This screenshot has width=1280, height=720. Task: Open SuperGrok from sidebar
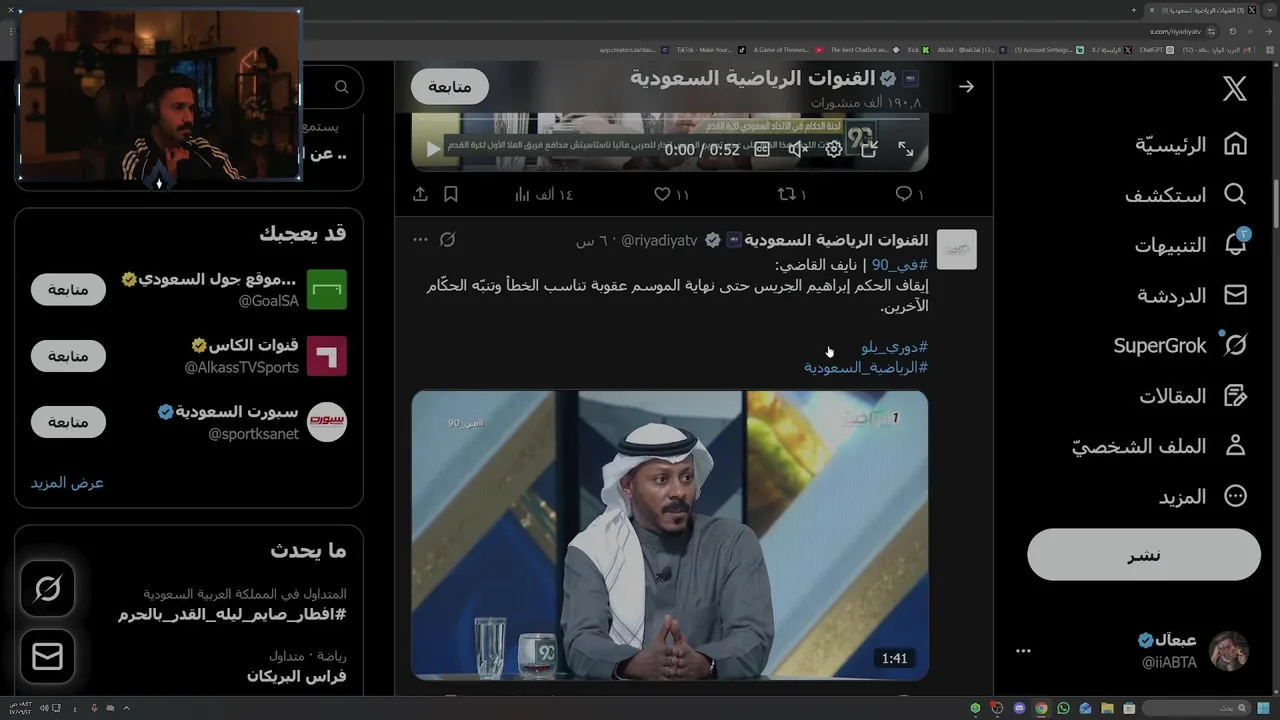1180,345
